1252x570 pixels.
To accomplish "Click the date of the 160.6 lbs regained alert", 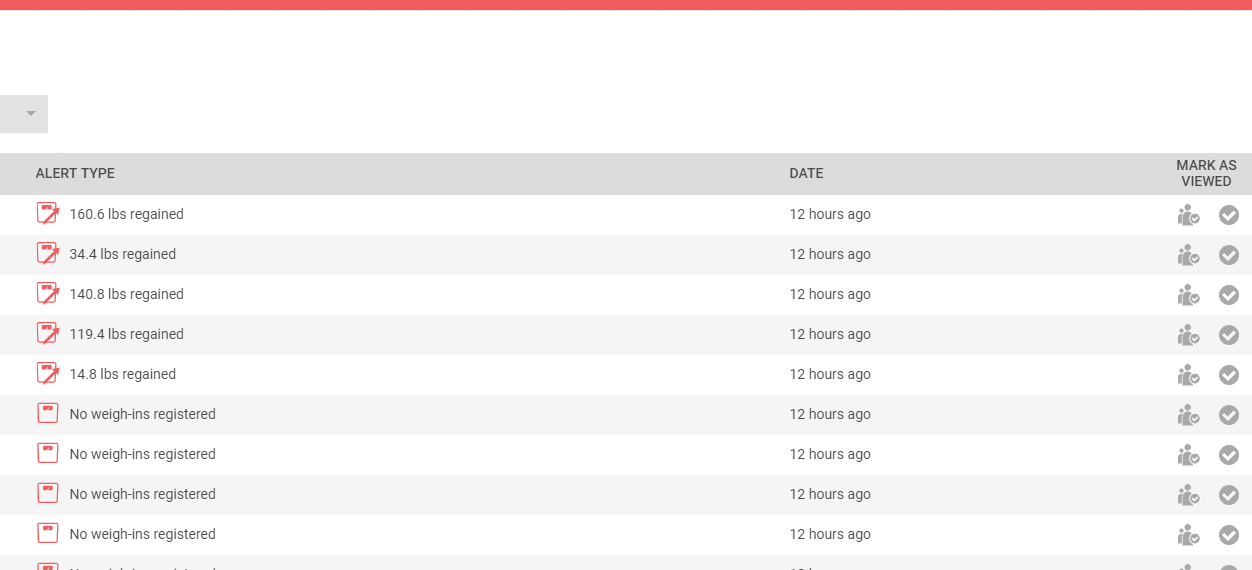I will coord(830,214).
